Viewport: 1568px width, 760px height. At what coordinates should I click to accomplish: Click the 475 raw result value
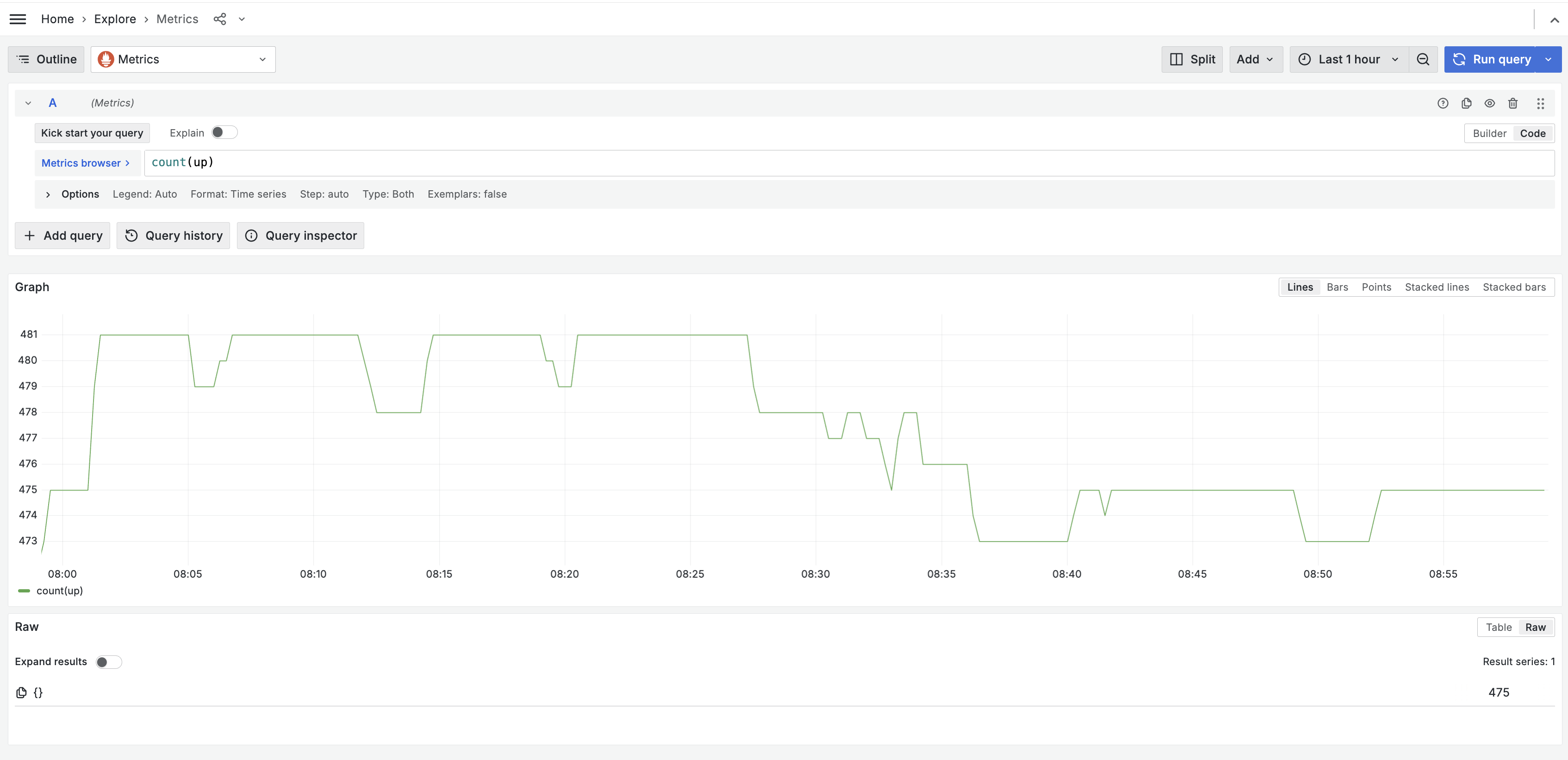coord(1499,692)
